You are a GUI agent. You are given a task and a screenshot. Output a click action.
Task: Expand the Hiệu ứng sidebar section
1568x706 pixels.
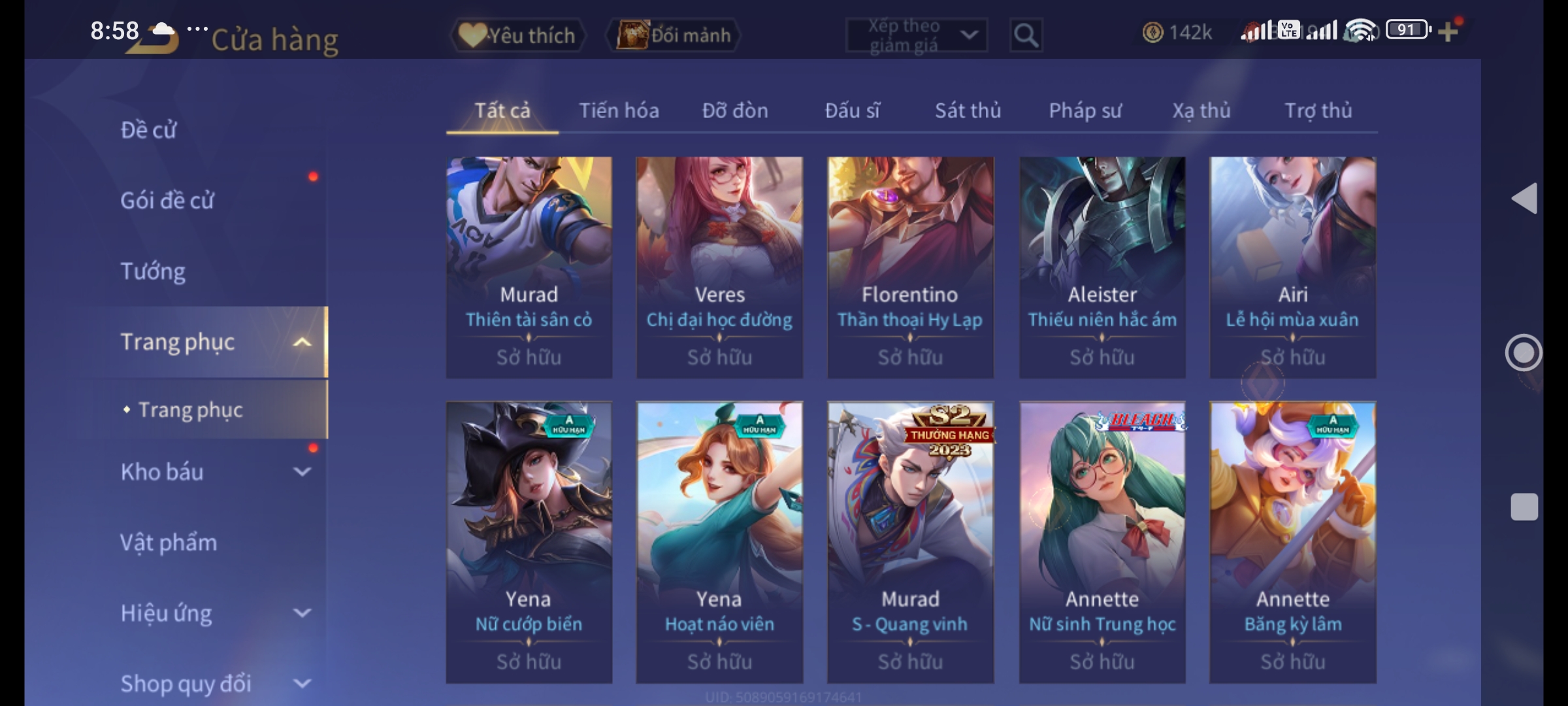302,613
